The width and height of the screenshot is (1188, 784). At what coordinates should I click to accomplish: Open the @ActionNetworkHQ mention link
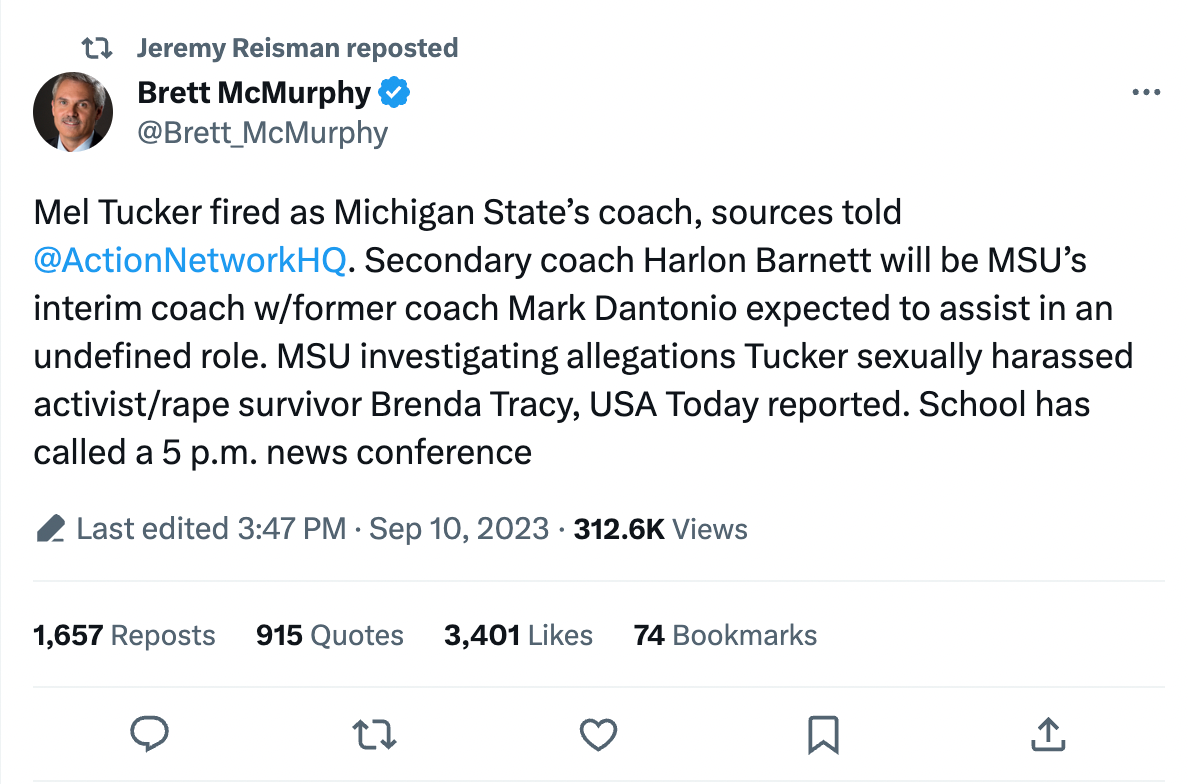pyautogui.click(x=190, y=260)
